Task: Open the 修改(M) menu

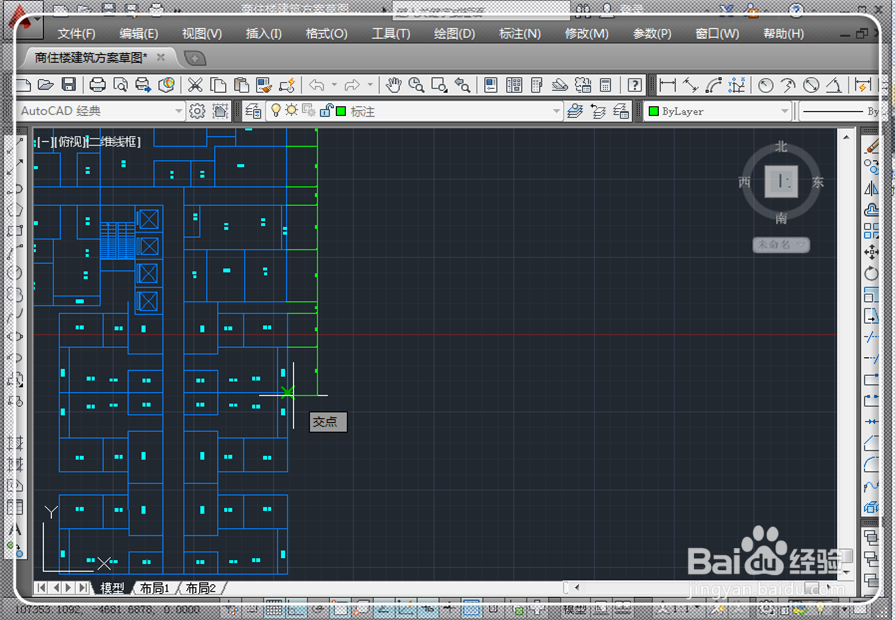Action: click(586, 34)
